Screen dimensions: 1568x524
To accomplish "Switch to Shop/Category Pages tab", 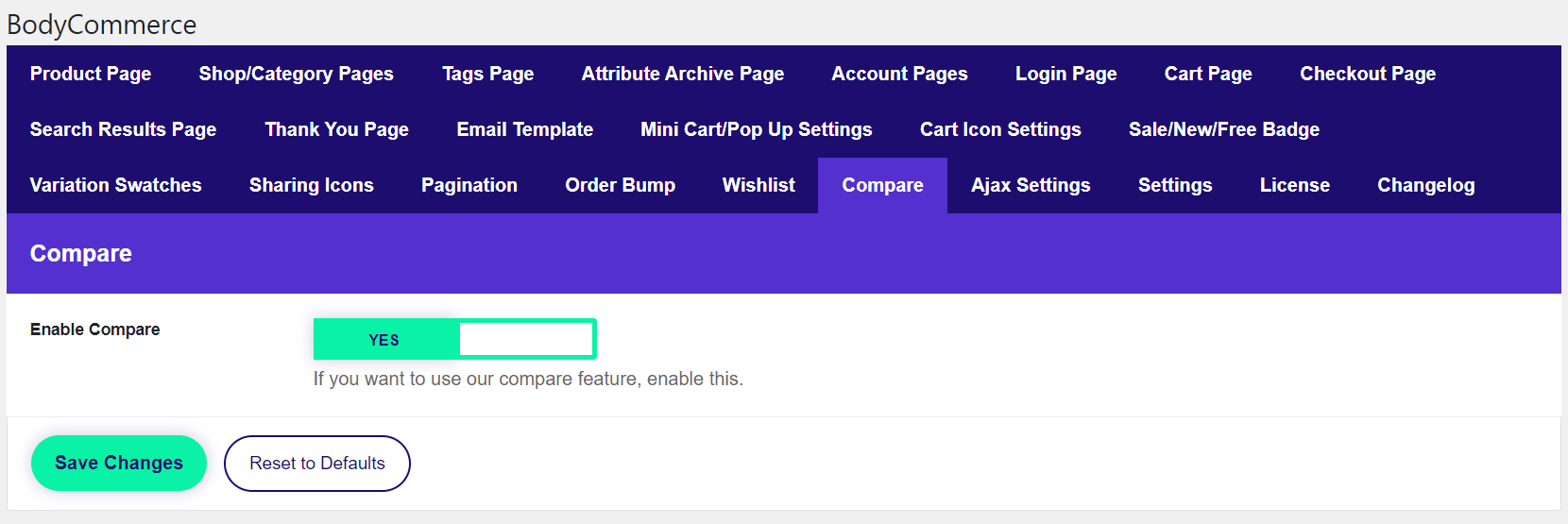I will (x=296, y=74).
